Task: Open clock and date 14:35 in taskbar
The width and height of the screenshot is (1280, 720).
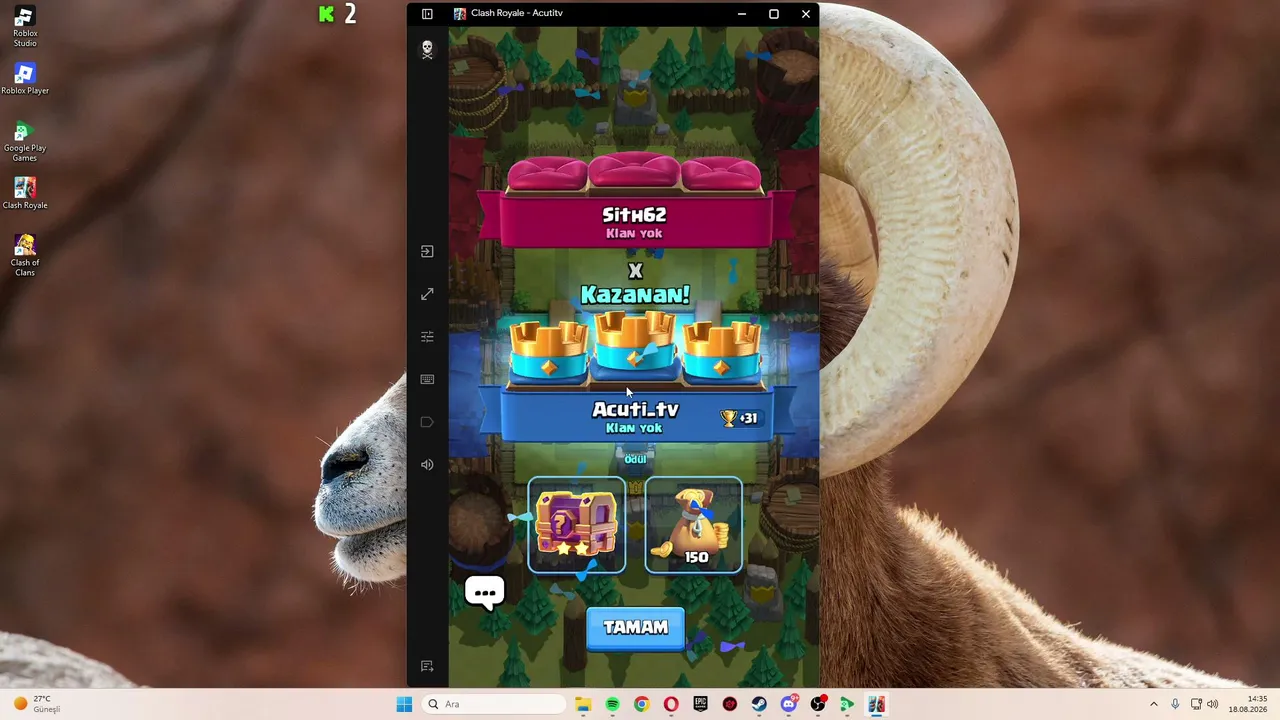Action: coord(1248,704)
